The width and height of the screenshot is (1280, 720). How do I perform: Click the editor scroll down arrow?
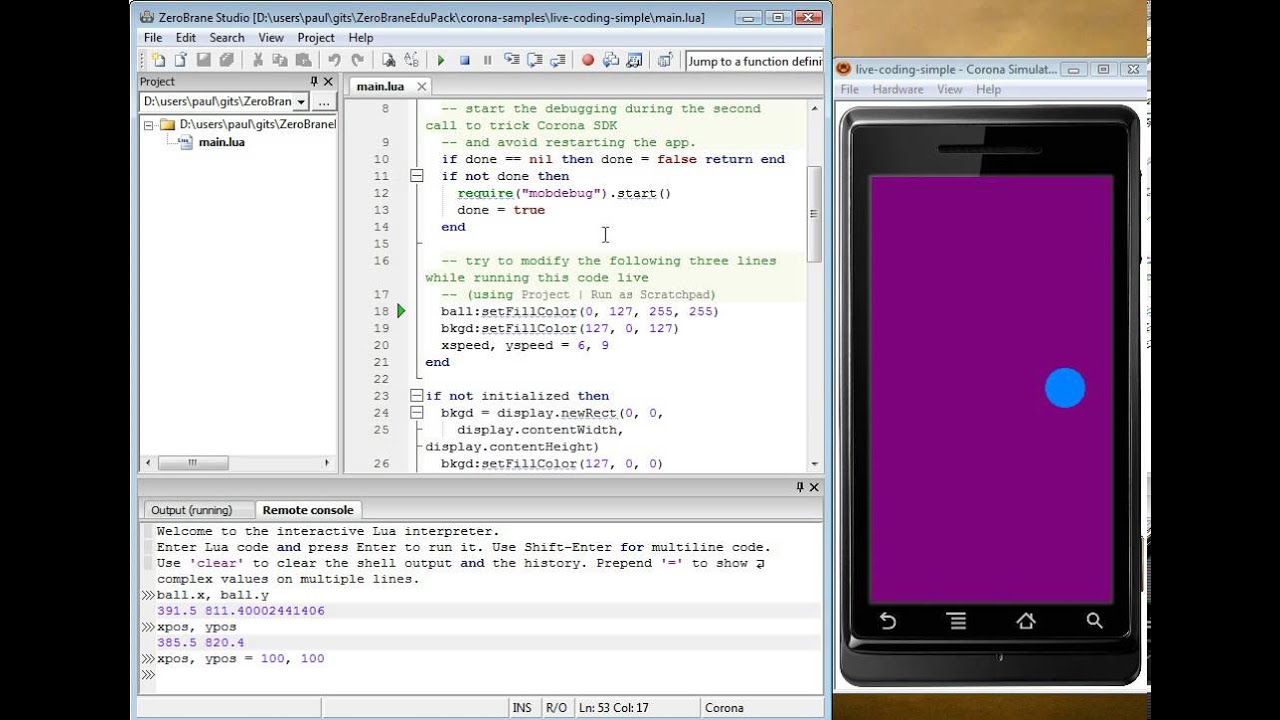pyautogui.click(x=814, y=464)
